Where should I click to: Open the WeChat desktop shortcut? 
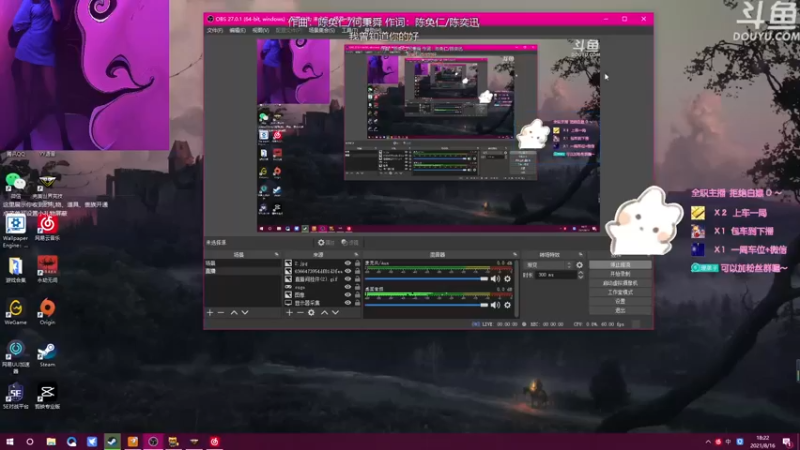(16, 185)
